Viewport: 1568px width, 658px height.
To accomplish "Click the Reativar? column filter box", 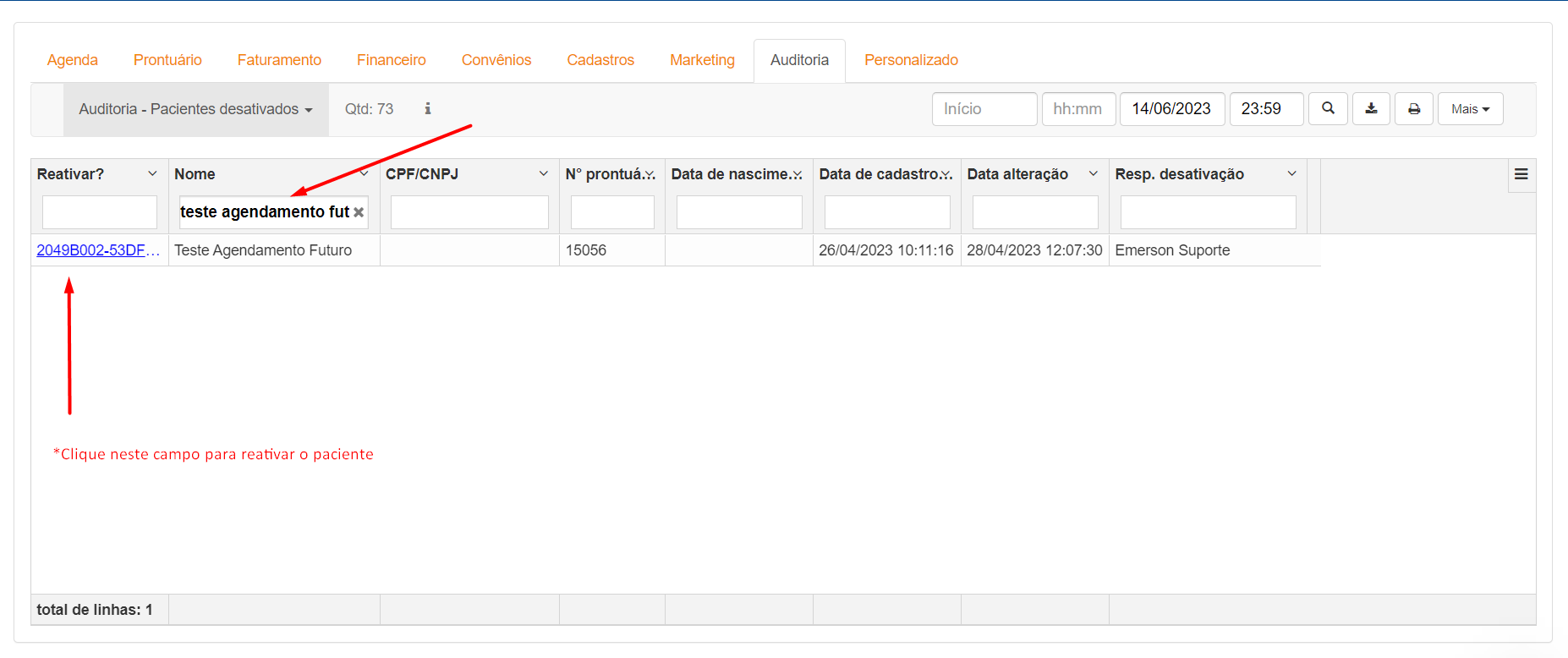I will [100, 212].
